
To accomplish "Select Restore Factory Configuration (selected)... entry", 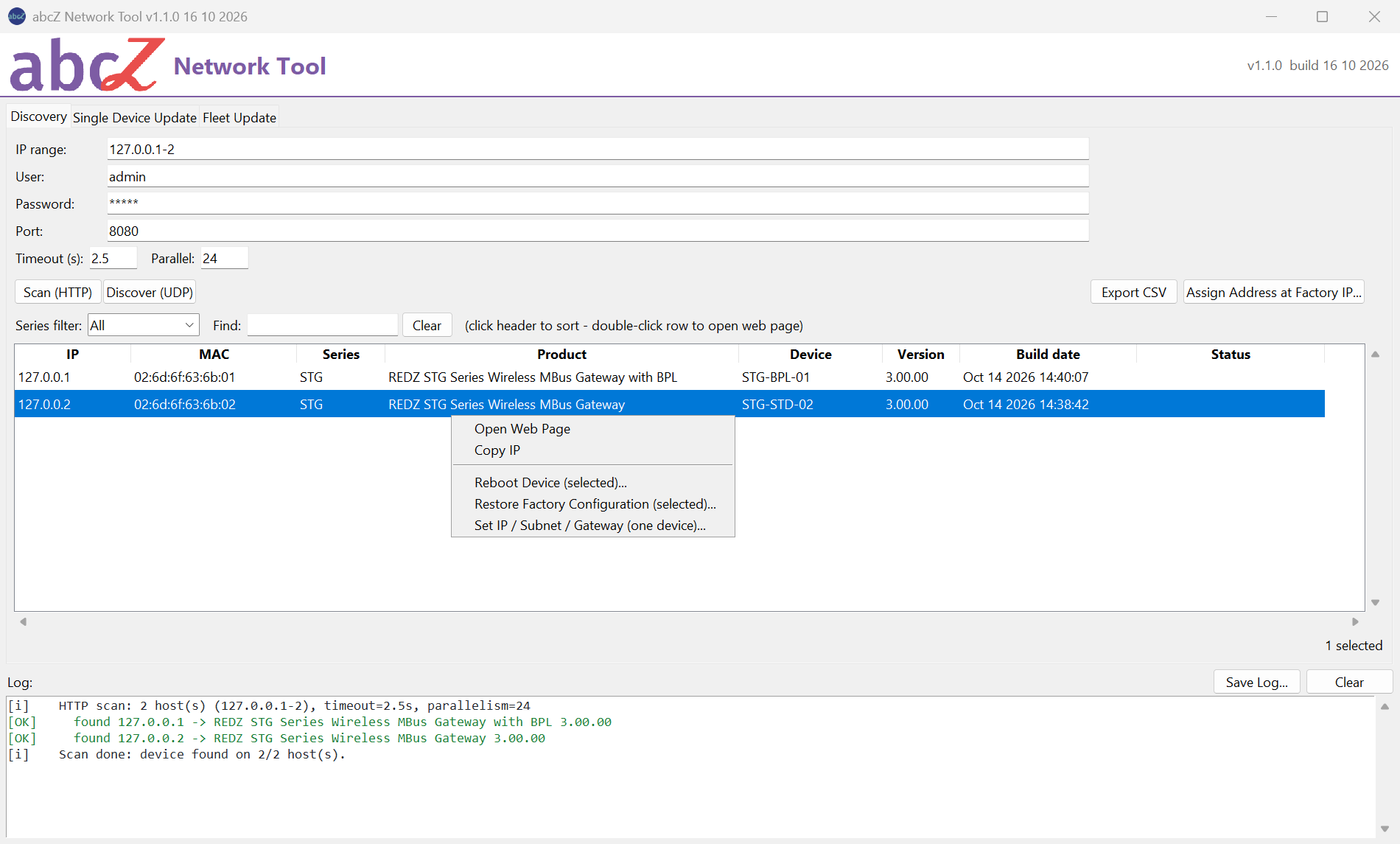I will point(595,503).
